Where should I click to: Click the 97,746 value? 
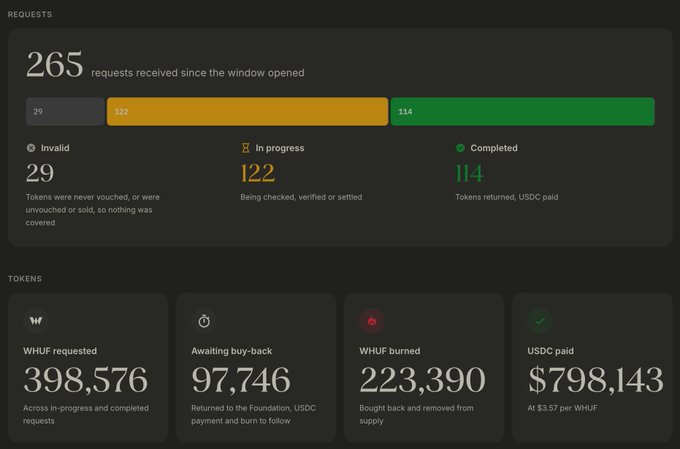pyautogui.click(x=241, y=380)
